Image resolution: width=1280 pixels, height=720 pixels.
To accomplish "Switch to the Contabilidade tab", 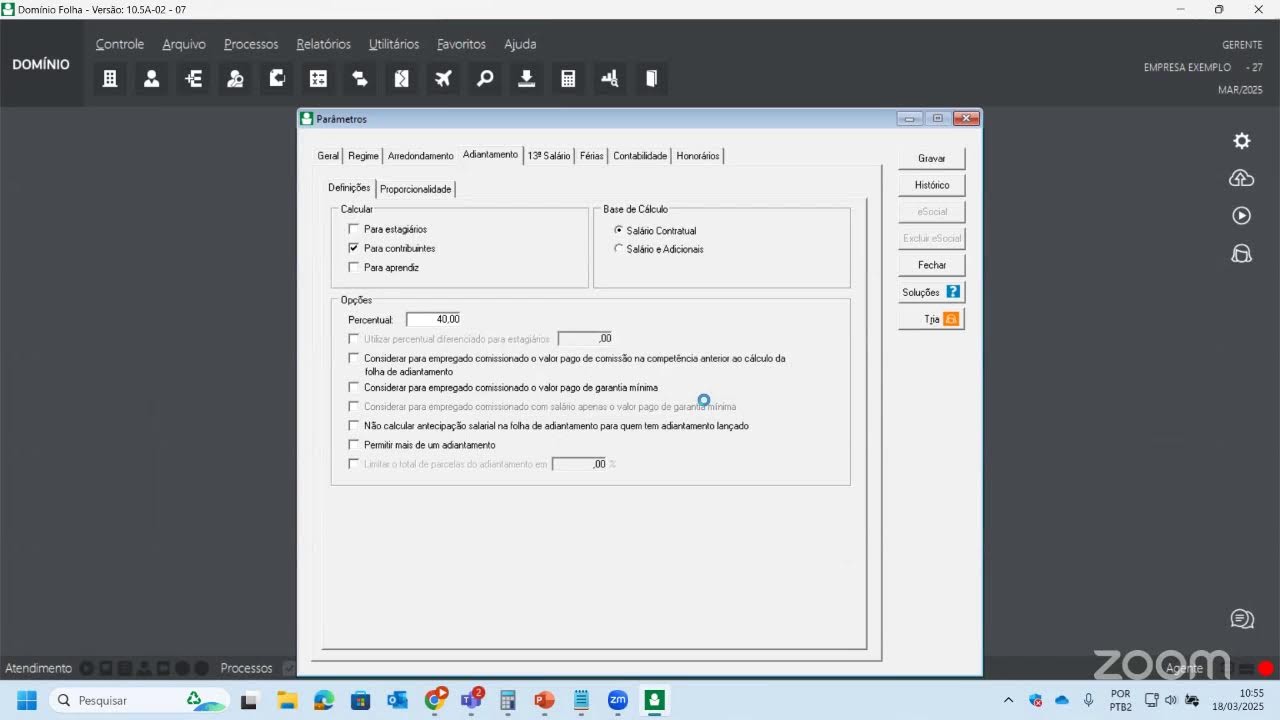I will (640, 156).
